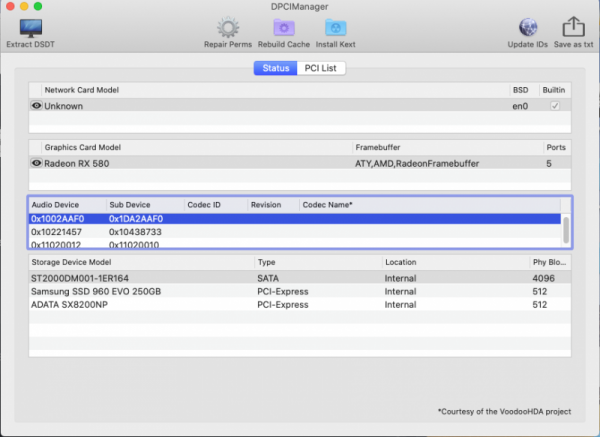
Task: Click the Unknown network card name
Action: tap(64, 106)
